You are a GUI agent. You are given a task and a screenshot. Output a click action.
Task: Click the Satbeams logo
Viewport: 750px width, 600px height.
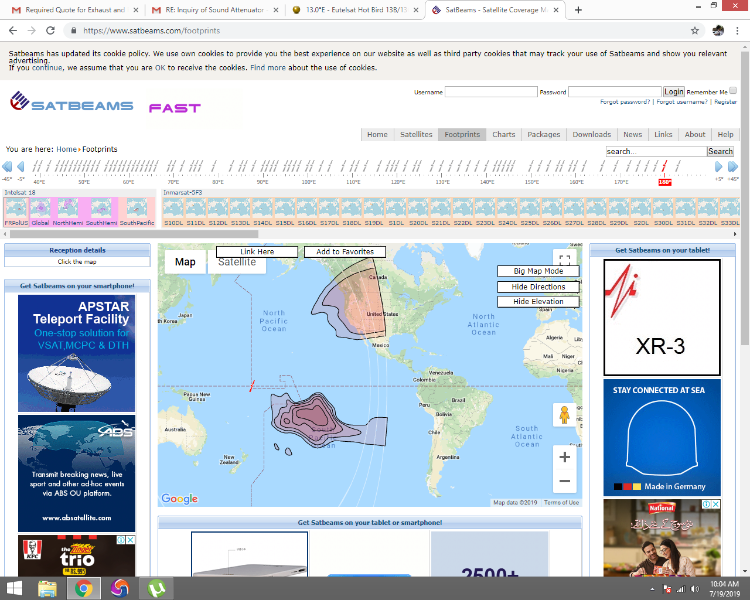coord(72,101)
